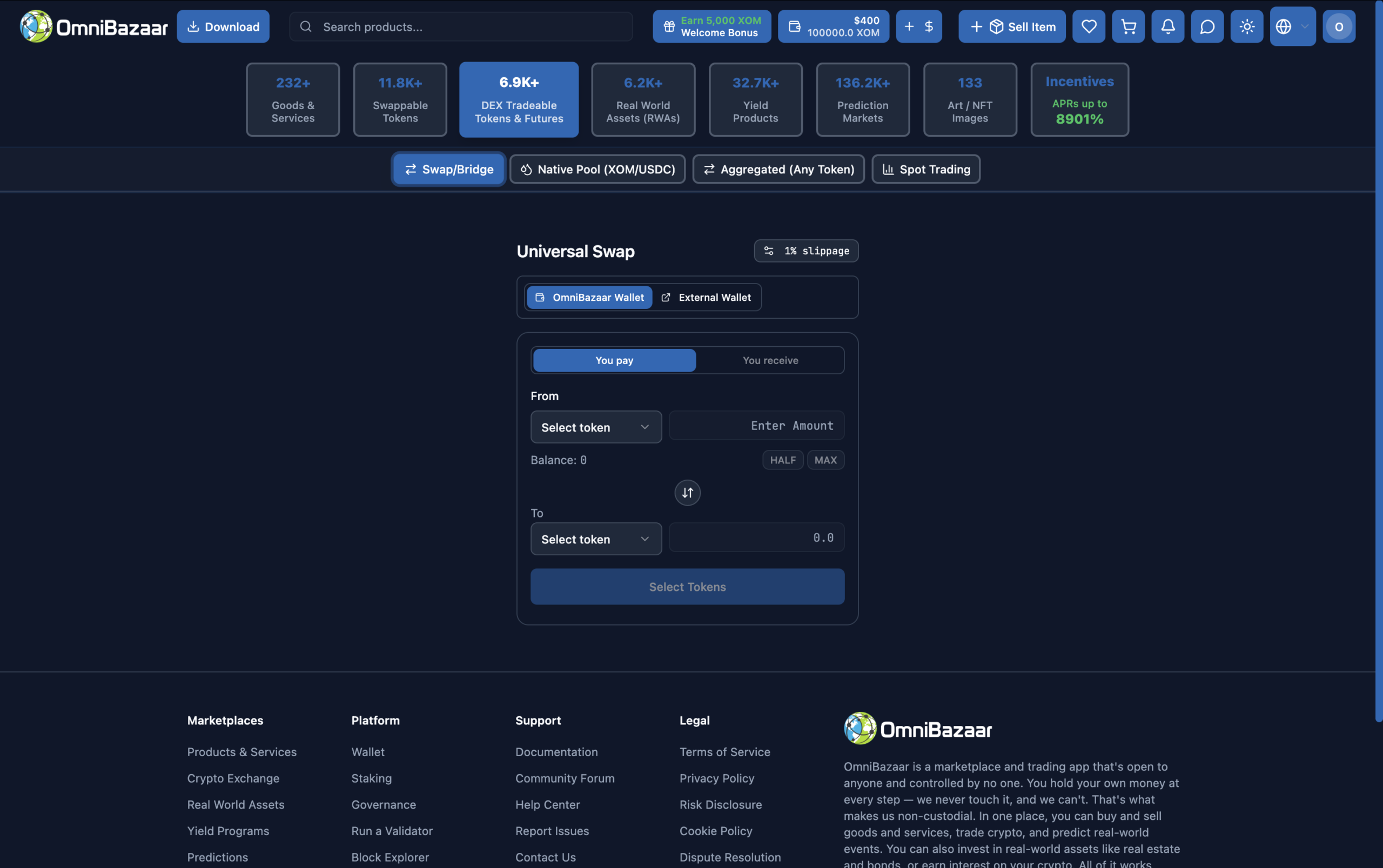Open Terms of Service link
Viewport: 1383px width, 868px height.
click(x=725, y=752)
